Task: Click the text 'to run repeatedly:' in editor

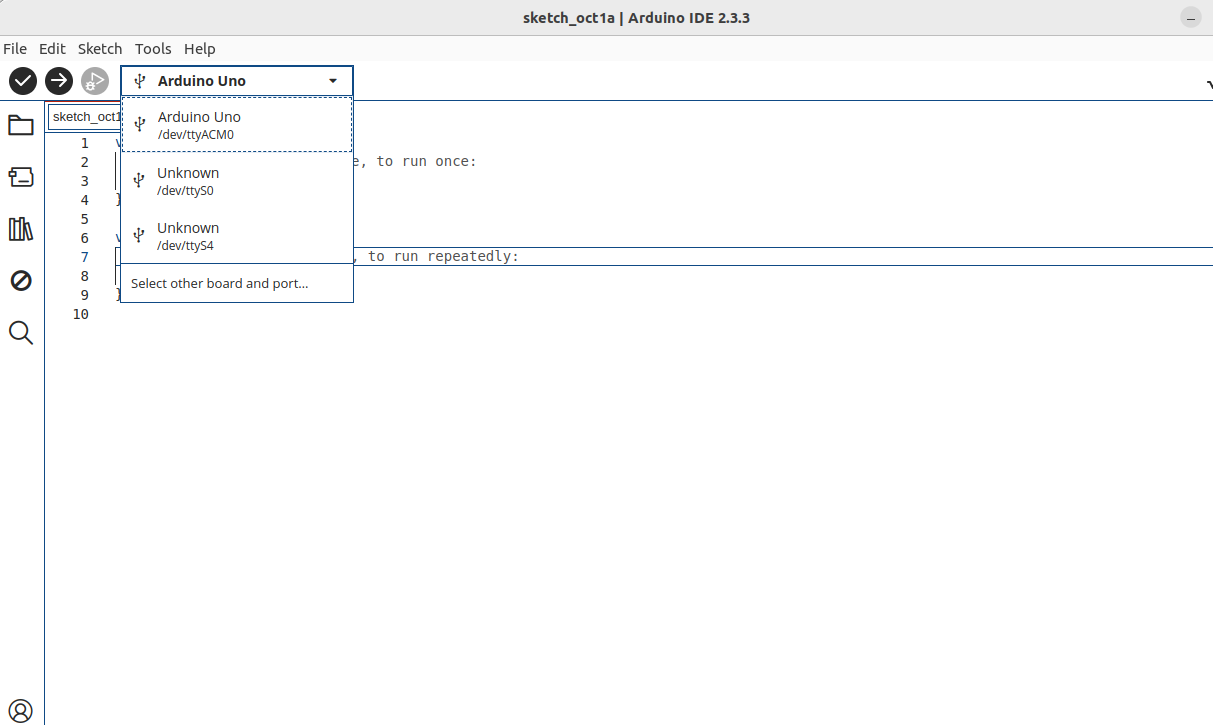Action: 444,257
